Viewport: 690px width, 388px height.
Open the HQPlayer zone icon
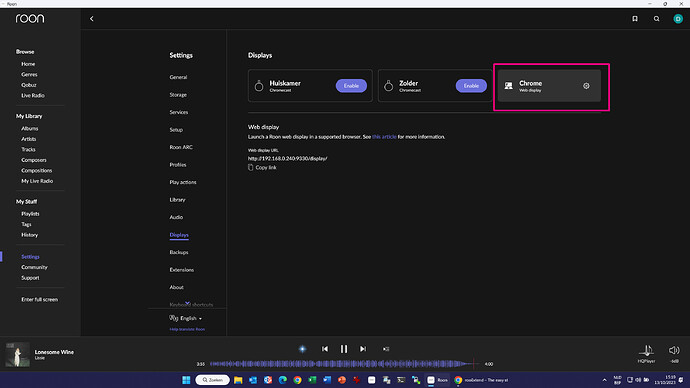point(646,353)
